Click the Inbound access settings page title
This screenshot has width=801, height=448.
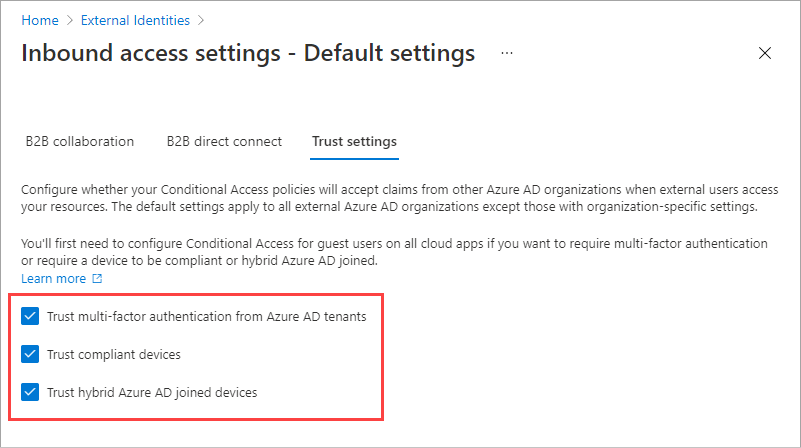(x=248, y=52)
